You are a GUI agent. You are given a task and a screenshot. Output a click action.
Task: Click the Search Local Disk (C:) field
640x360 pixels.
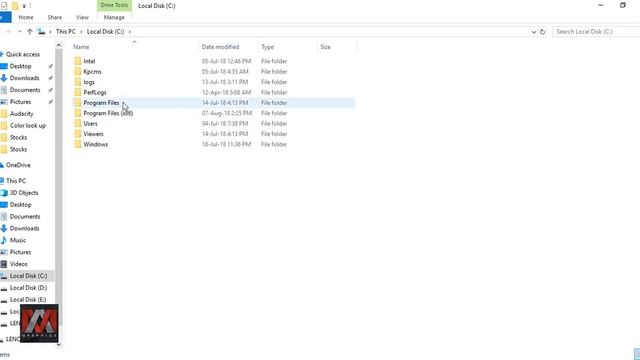[596, 31]
